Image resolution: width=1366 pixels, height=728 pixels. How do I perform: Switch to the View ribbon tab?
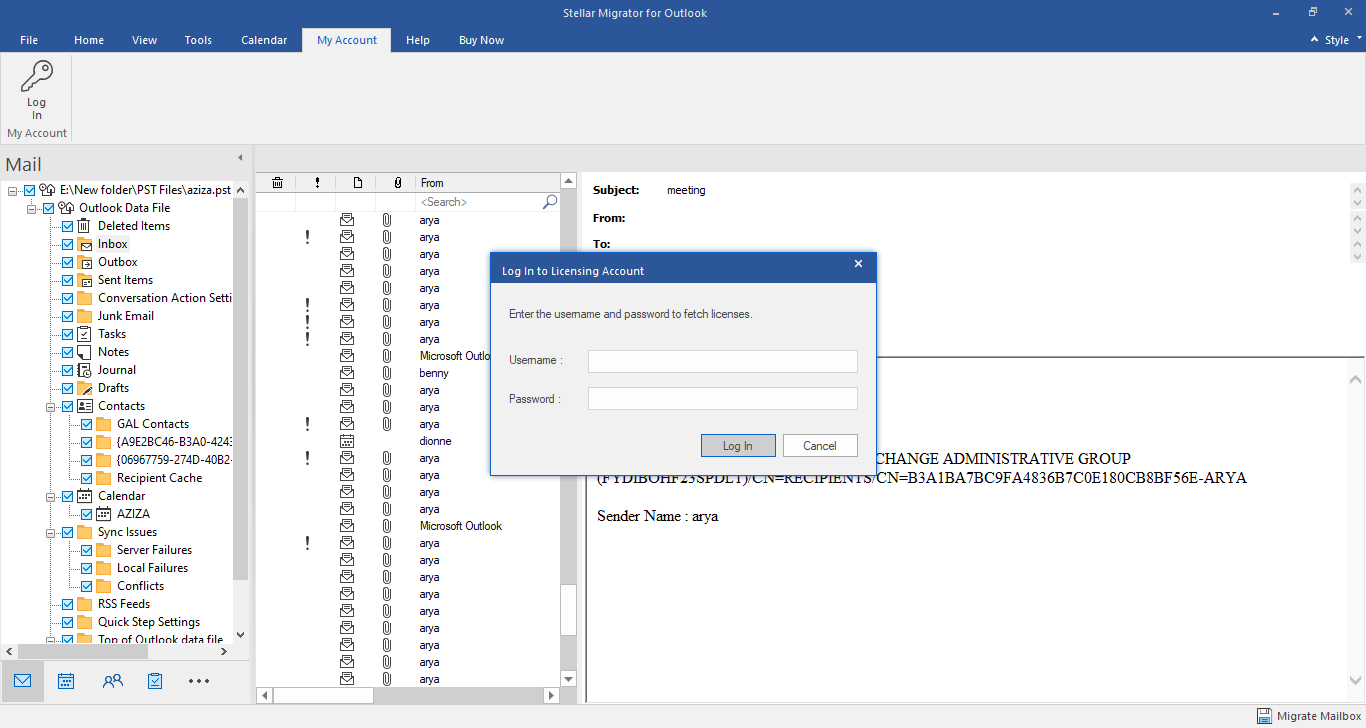[145, 40]
